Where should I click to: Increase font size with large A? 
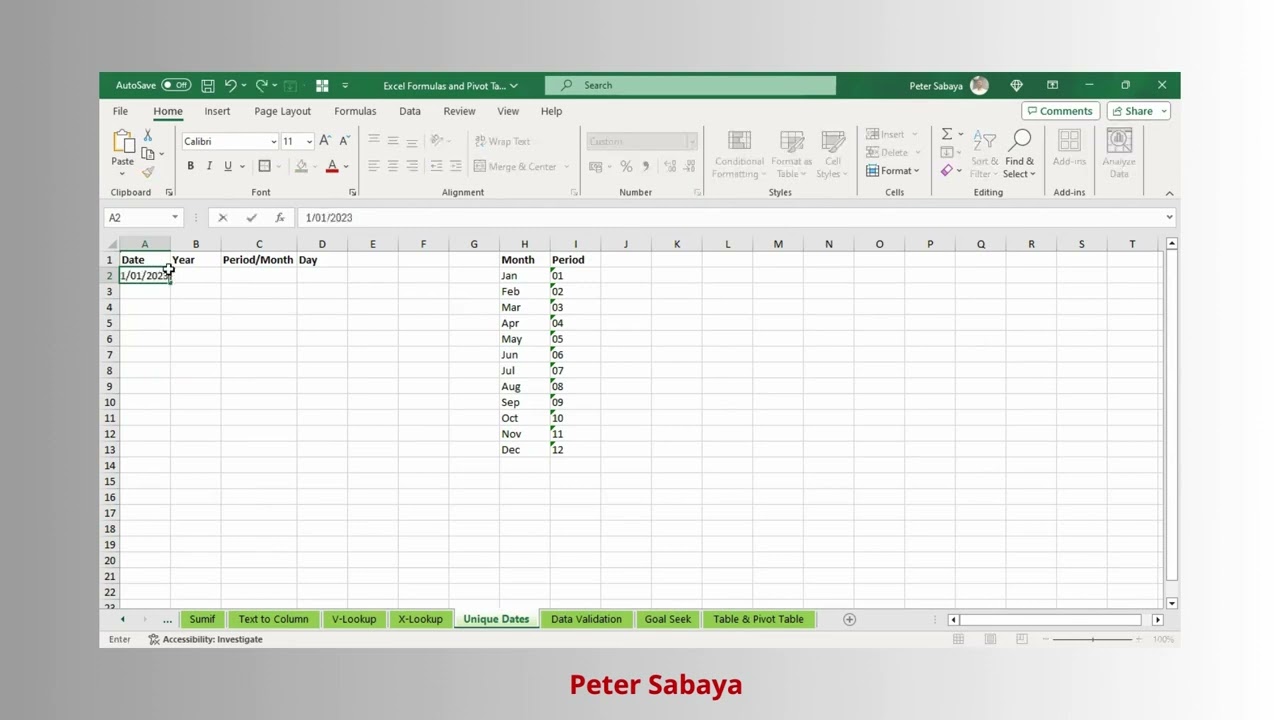click(325, 141)
